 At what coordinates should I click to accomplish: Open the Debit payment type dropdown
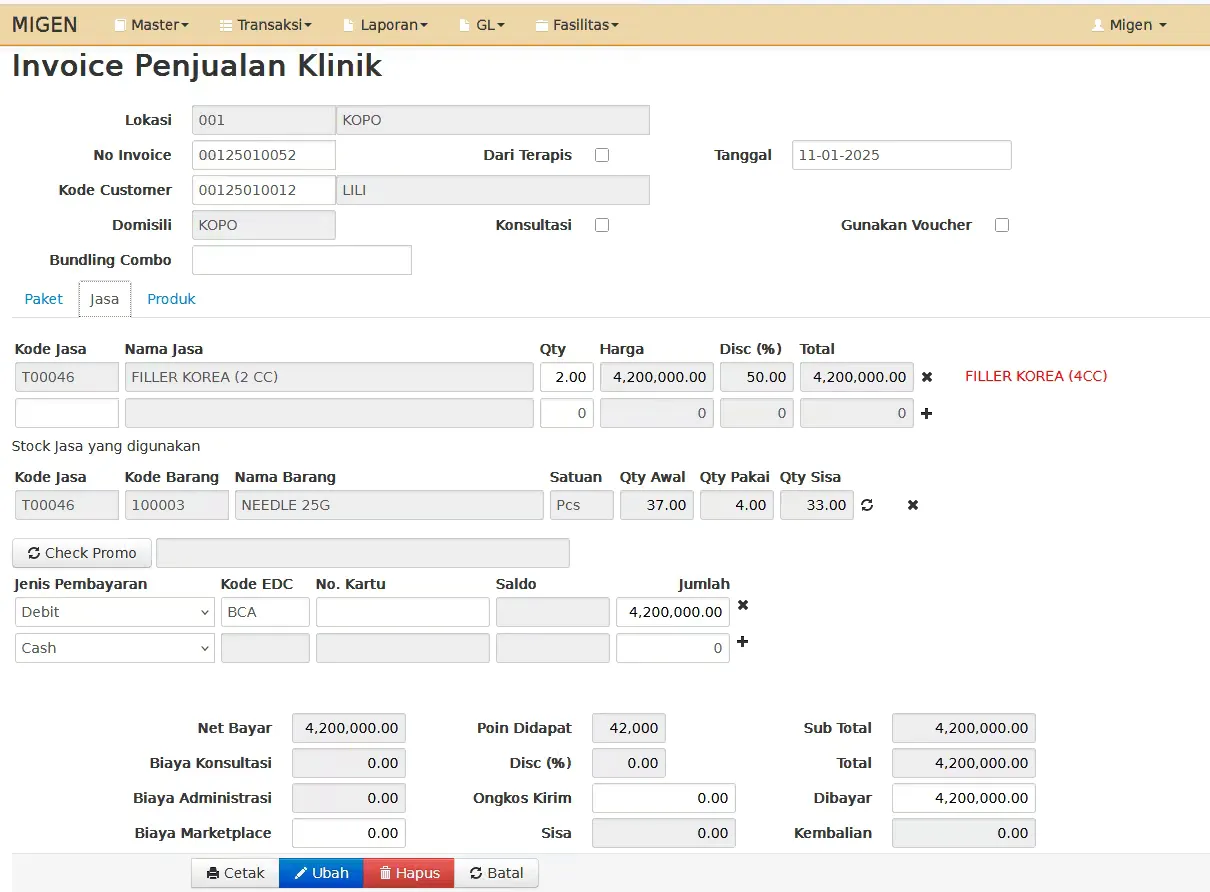tap(115, 612)
